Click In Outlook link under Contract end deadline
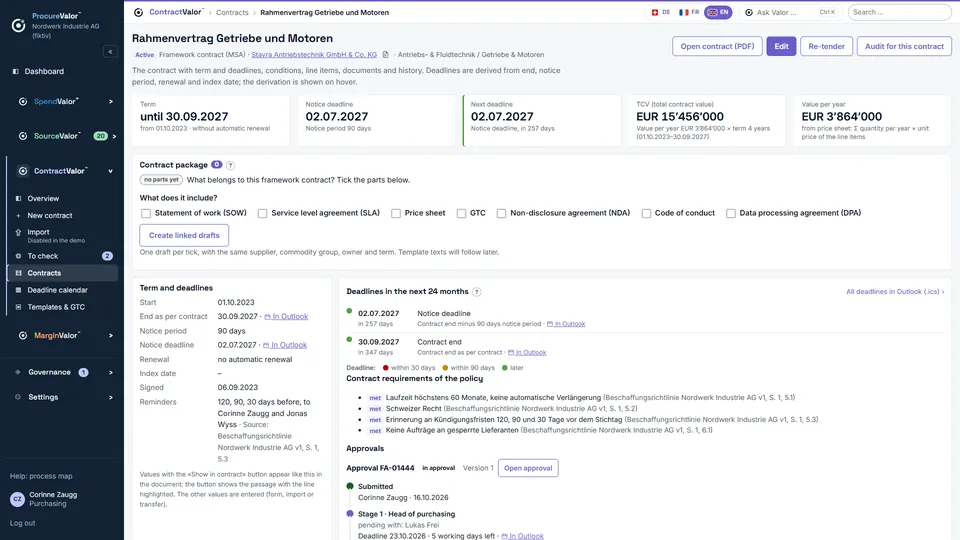Viewport: 960px width, 540px height. tap(527, 353)
